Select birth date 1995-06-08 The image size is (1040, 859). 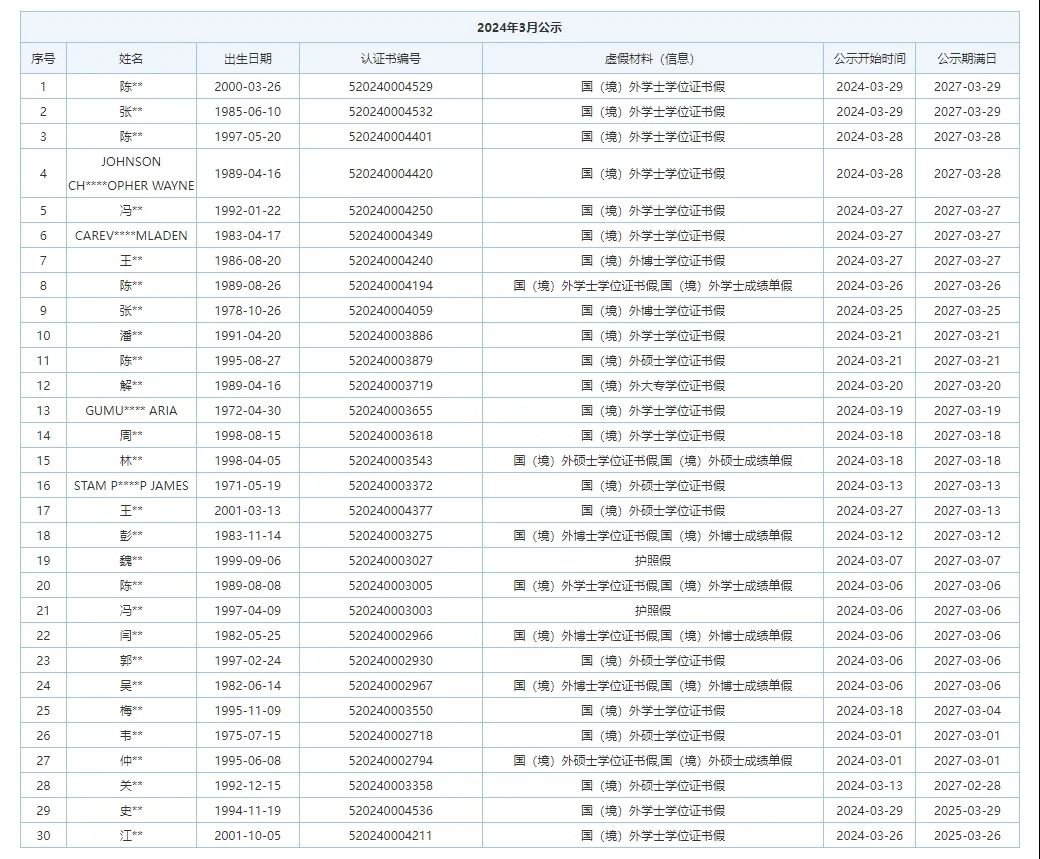[x=247, y=760]
